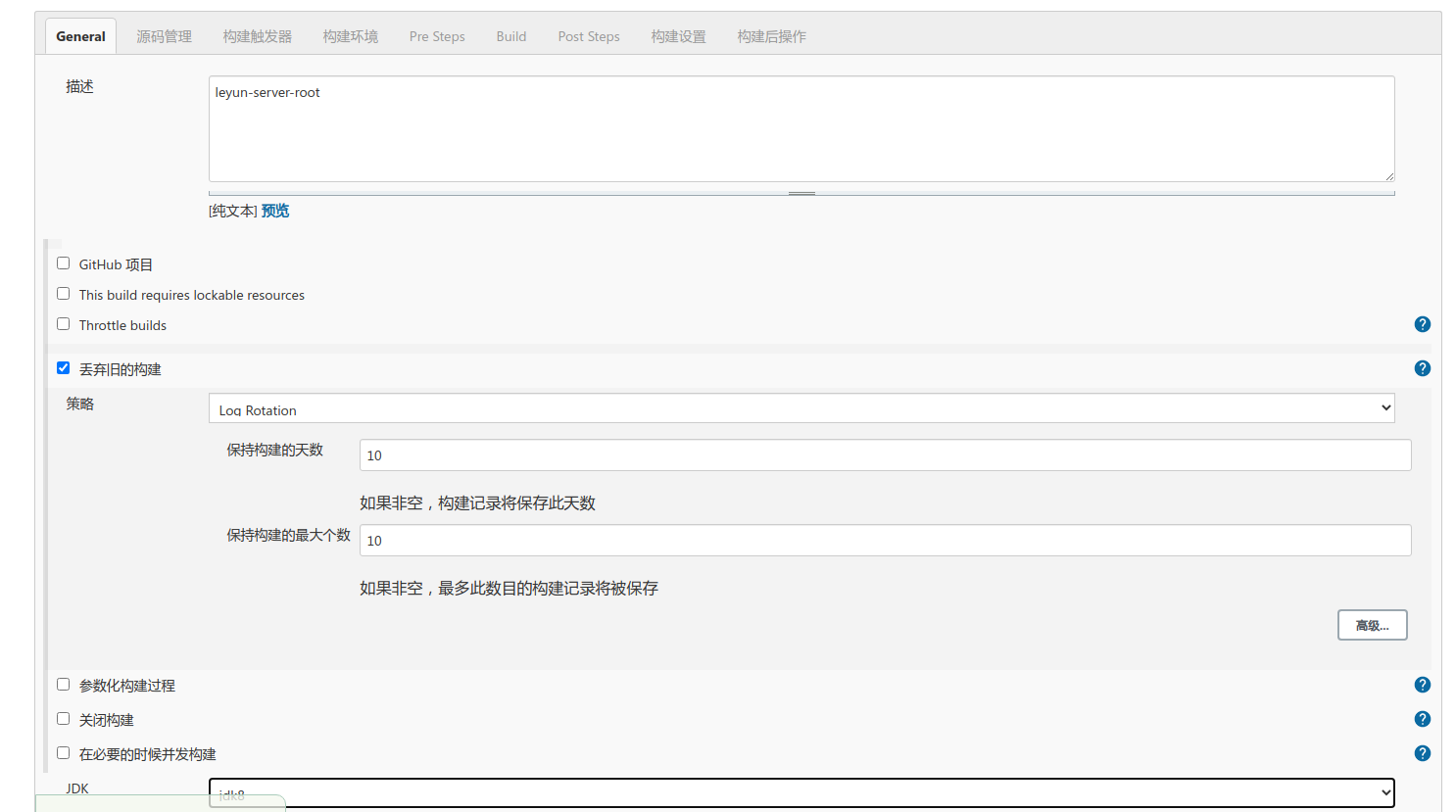Open the 构建后操作 tab
The image size is (1456, 812).
[771, 36]
